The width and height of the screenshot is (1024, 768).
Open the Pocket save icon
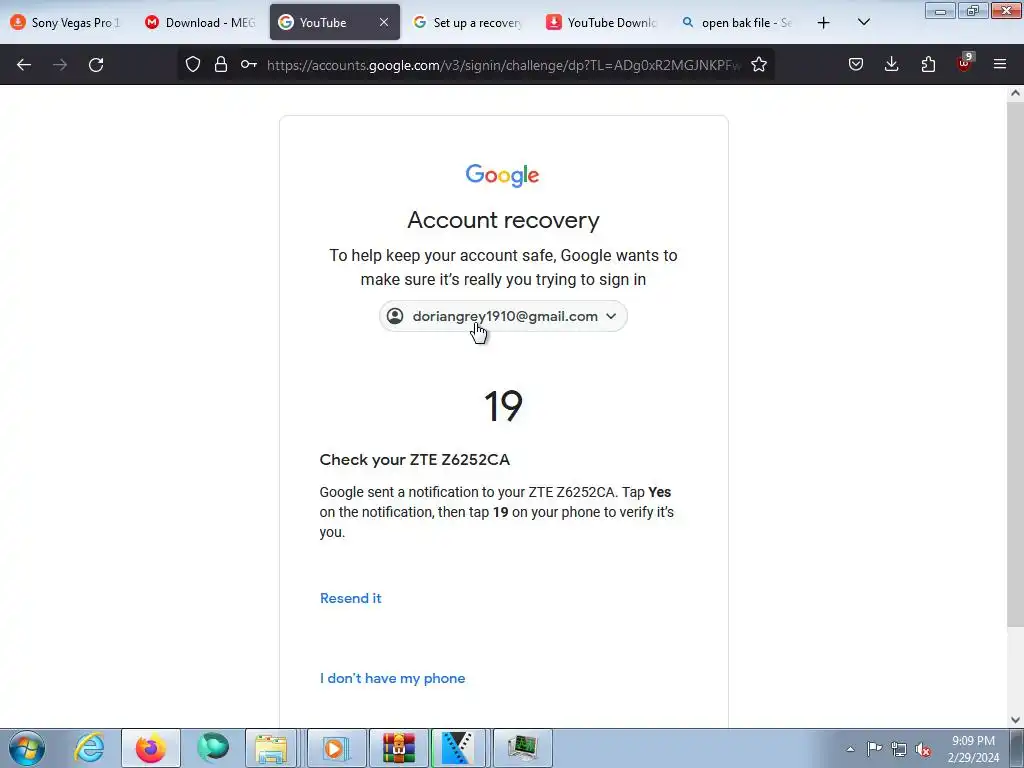(x=856, y=64)
